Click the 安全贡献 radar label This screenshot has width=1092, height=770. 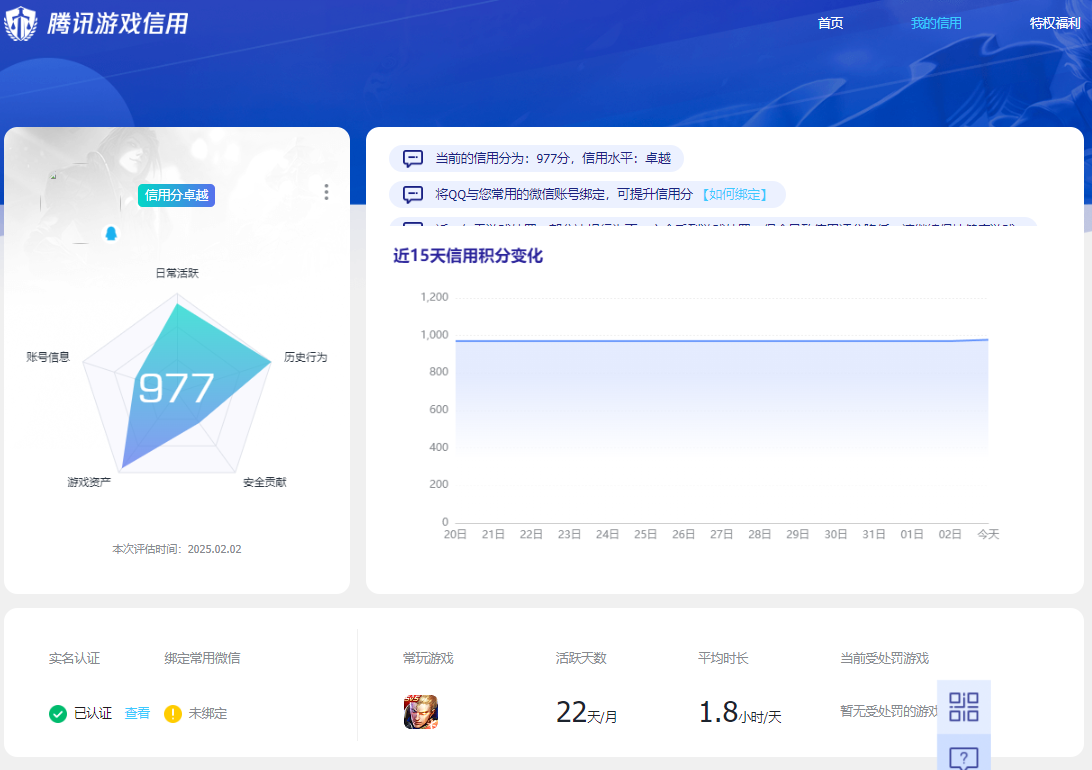pyautogui.click(x=265, y=482)
